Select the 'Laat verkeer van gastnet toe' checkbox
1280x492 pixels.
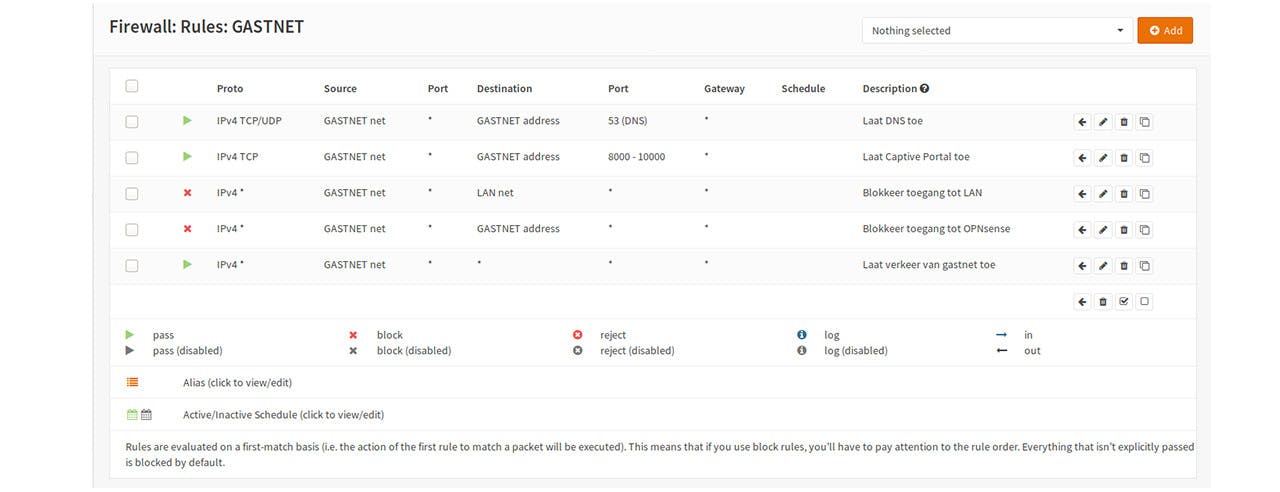pos(132,266)
